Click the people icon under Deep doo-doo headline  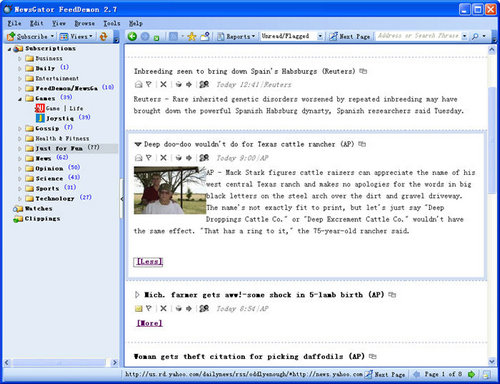(204, 158)
